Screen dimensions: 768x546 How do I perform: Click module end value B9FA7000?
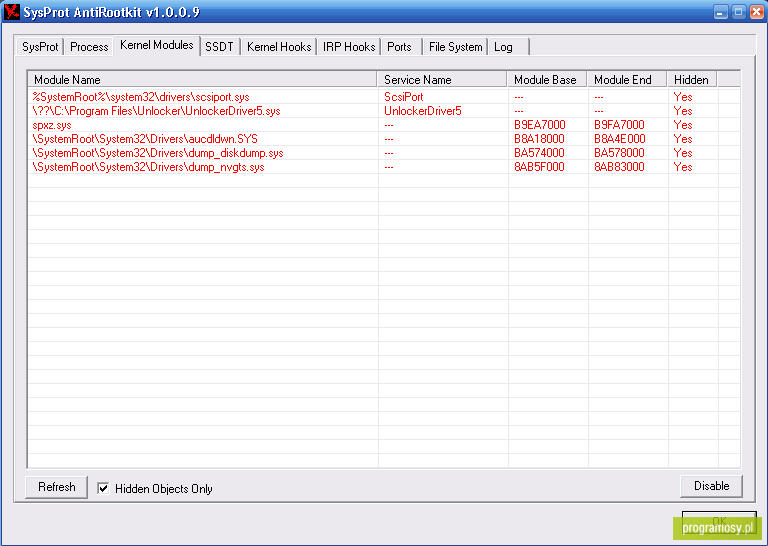point(619,125)
